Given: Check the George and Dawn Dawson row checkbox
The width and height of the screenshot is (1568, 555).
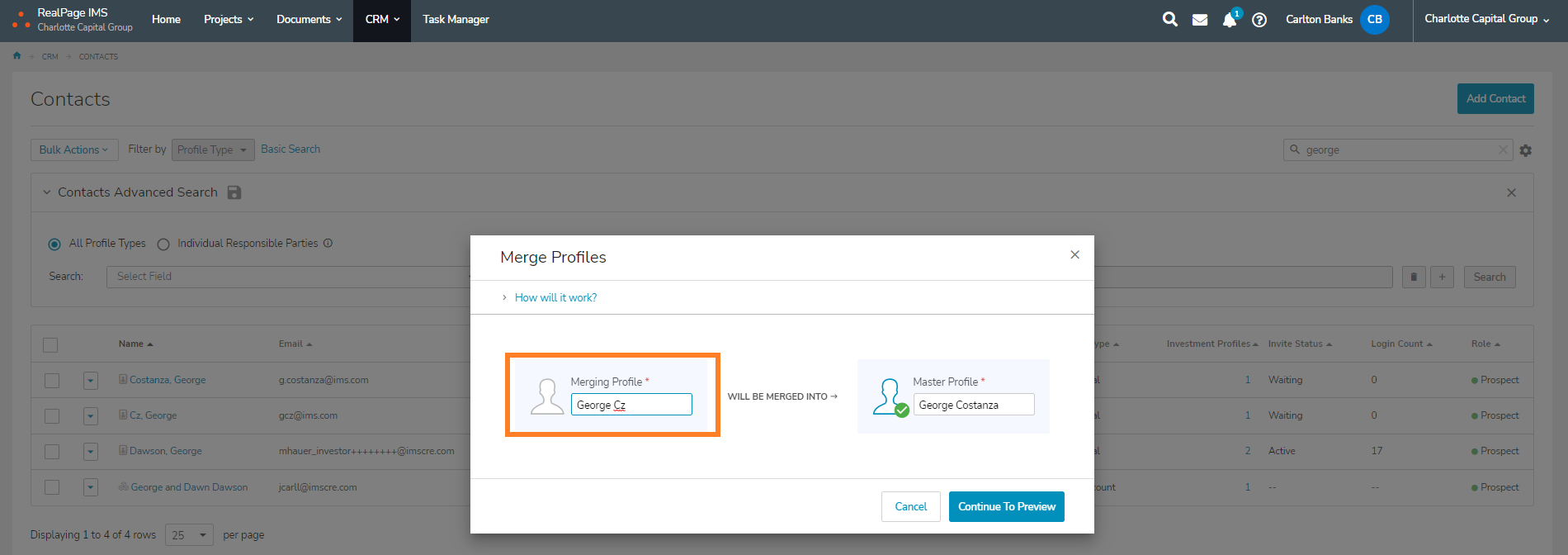Looking at the screenshot, I should pos(52,487).
